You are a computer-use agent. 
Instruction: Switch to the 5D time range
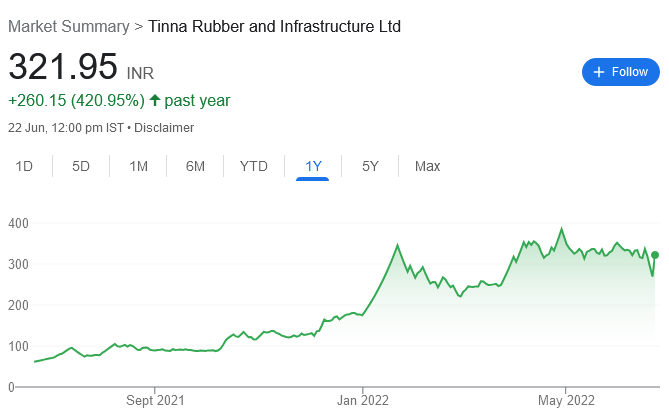pyautogui.click(x=81, y=166)
